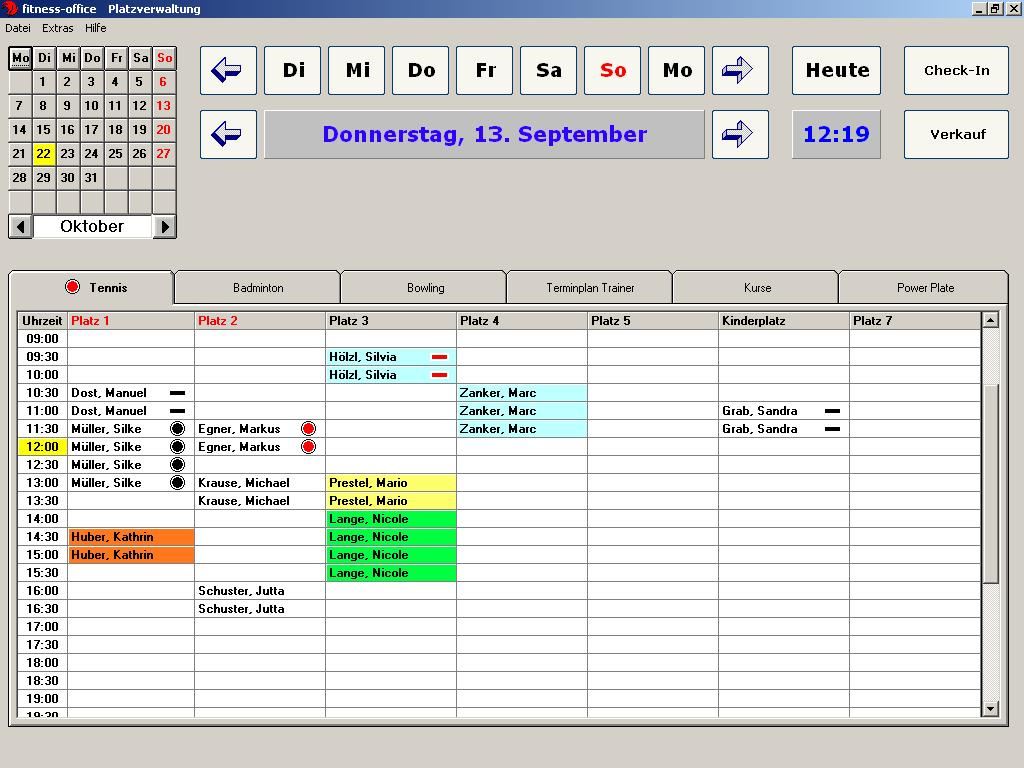The height and width of the screenshot is (768, 1024).
Task: Click the Platz 7 column header
Action: pos(914,321)
